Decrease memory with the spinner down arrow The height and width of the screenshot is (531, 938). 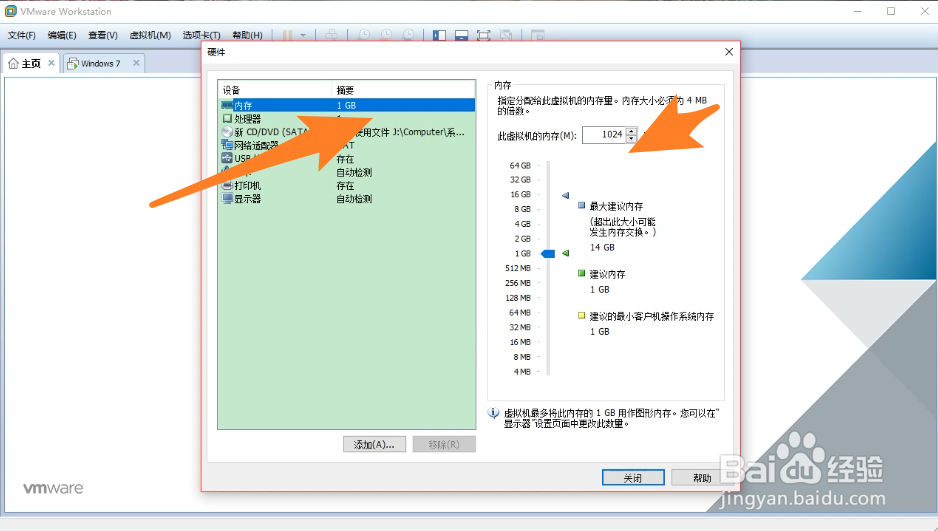632,139
